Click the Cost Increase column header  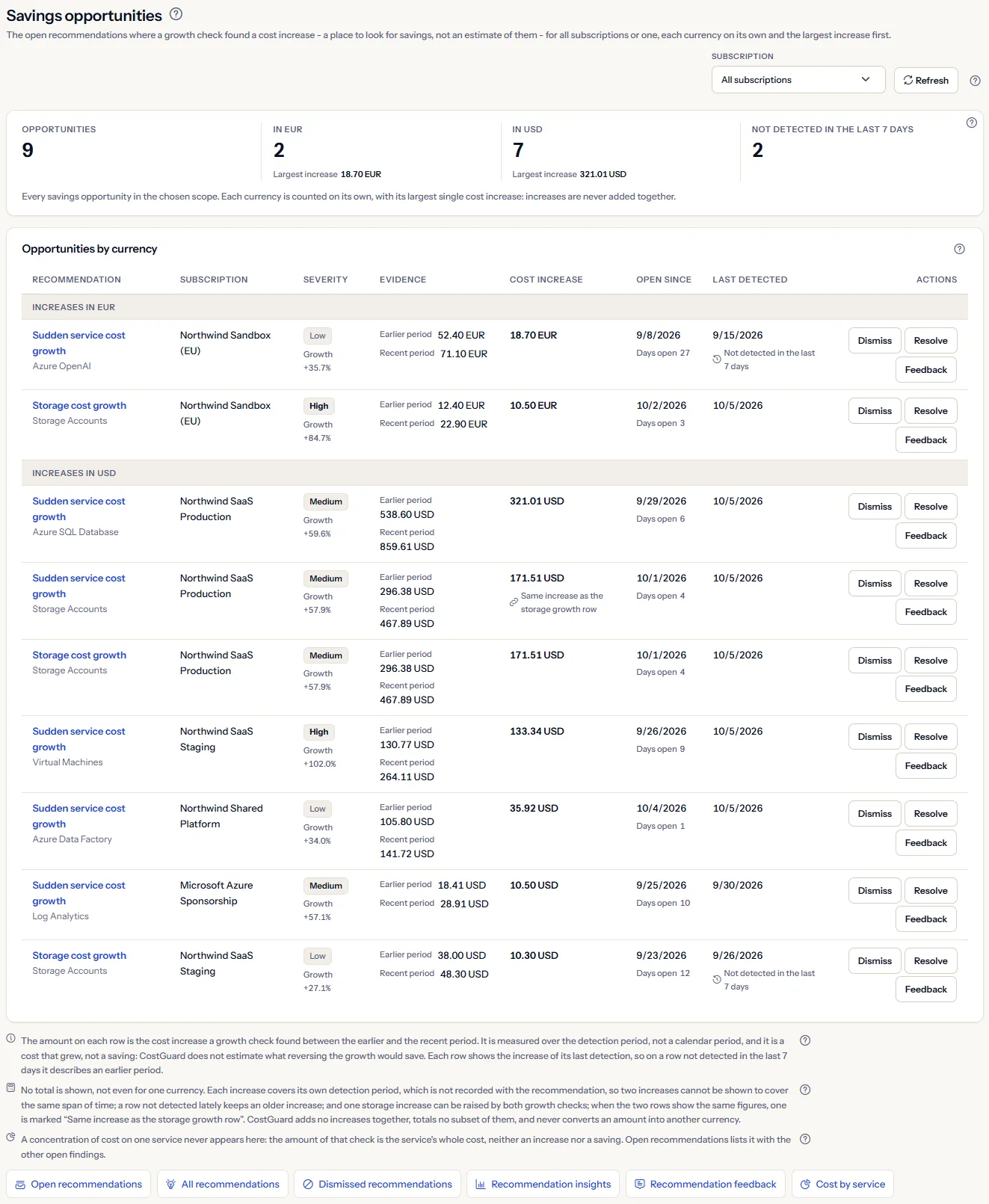(x=546, y=280)
